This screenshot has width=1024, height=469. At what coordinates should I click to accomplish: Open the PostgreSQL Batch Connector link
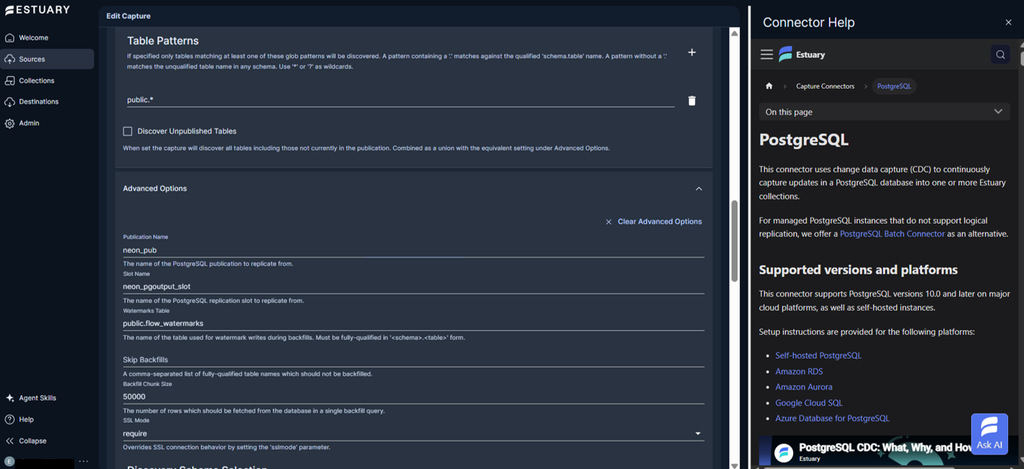[892, 233]
